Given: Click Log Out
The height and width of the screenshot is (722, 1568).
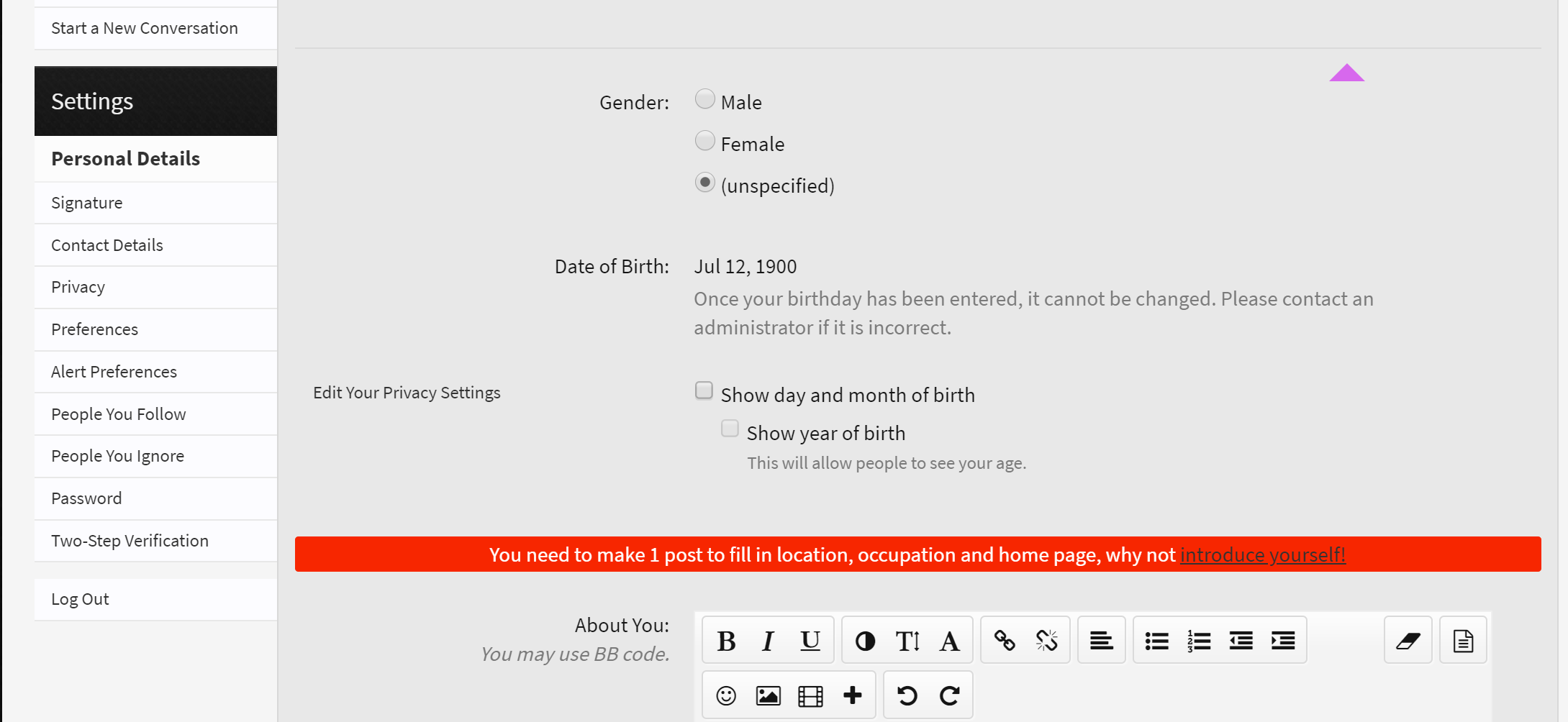Looking at the screenshot, I should 155,599.
